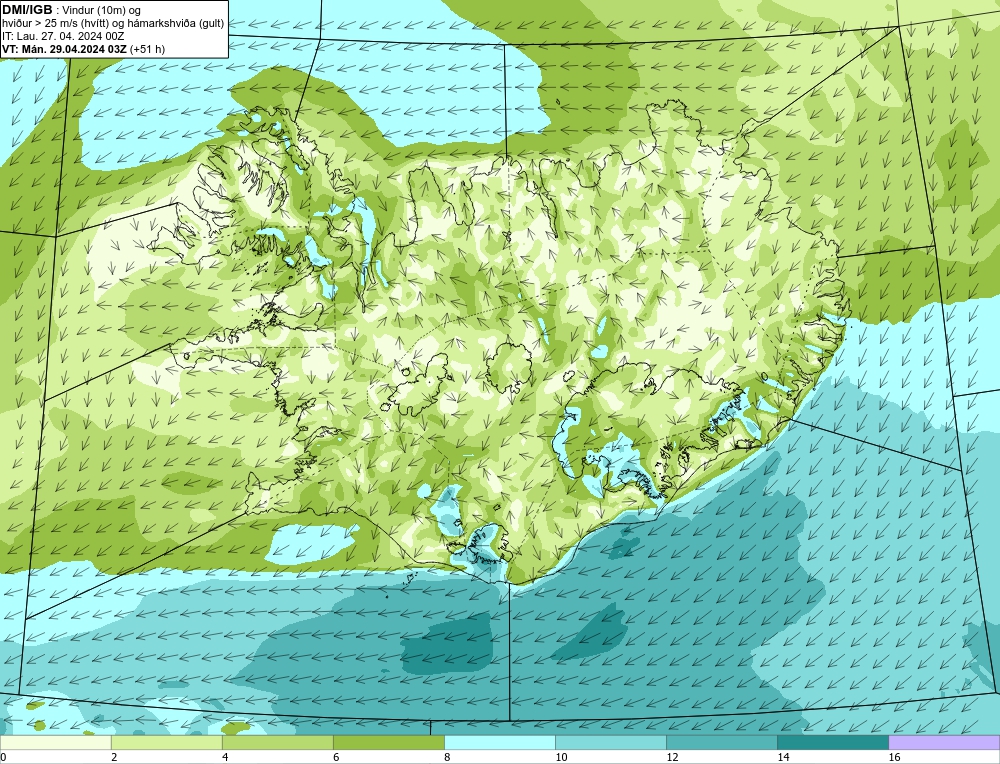Click the 10–12 m/s light teal swatch
The image size is (1000, 764).
610,742
